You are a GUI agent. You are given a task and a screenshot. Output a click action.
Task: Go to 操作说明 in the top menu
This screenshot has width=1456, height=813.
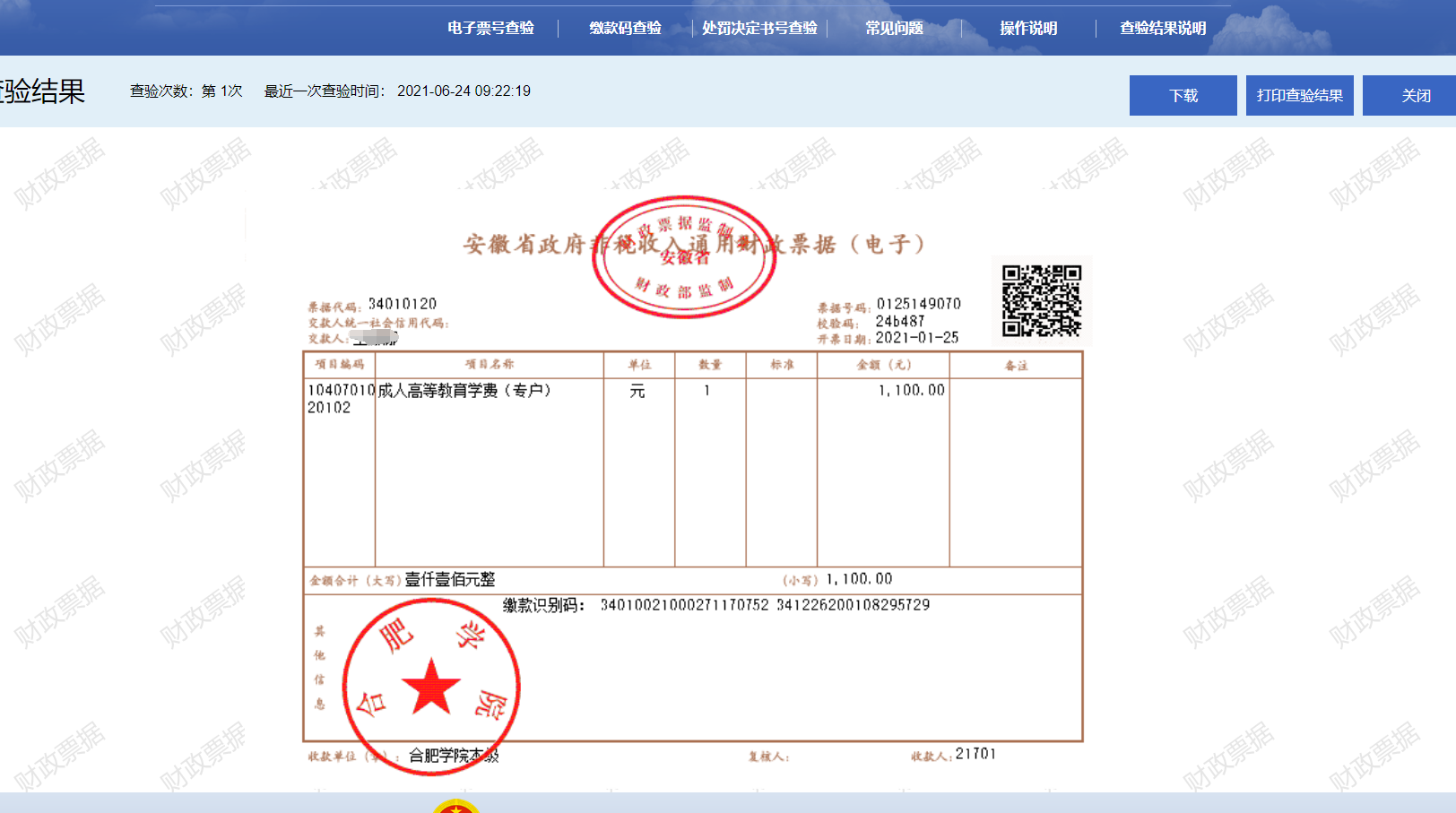point(1028,29)
